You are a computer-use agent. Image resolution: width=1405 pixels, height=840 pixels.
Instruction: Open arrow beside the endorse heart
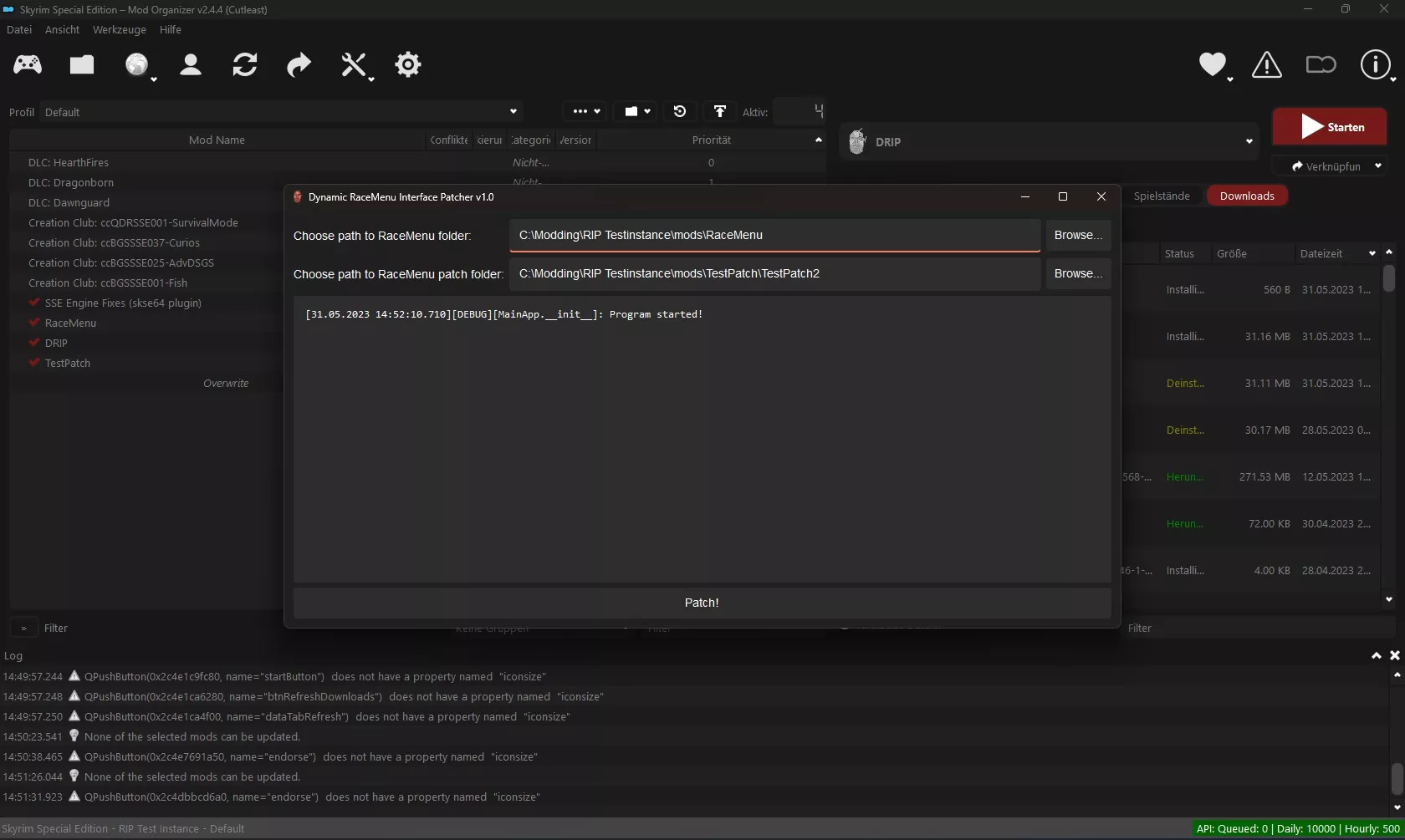tap(1229, 79)
